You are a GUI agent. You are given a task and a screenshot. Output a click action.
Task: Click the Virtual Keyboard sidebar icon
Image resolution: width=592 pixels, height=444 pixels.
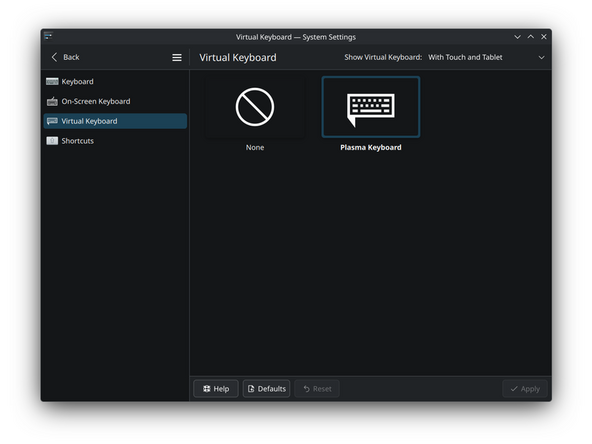pyautogui.click(x=52, y=121)
